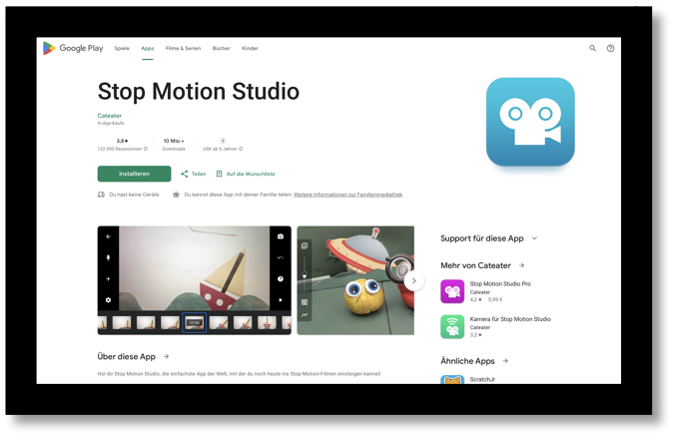Click the devices icon beside Du hast keine Geräte
Screen dimensions: 681x440
click(101, 195)
